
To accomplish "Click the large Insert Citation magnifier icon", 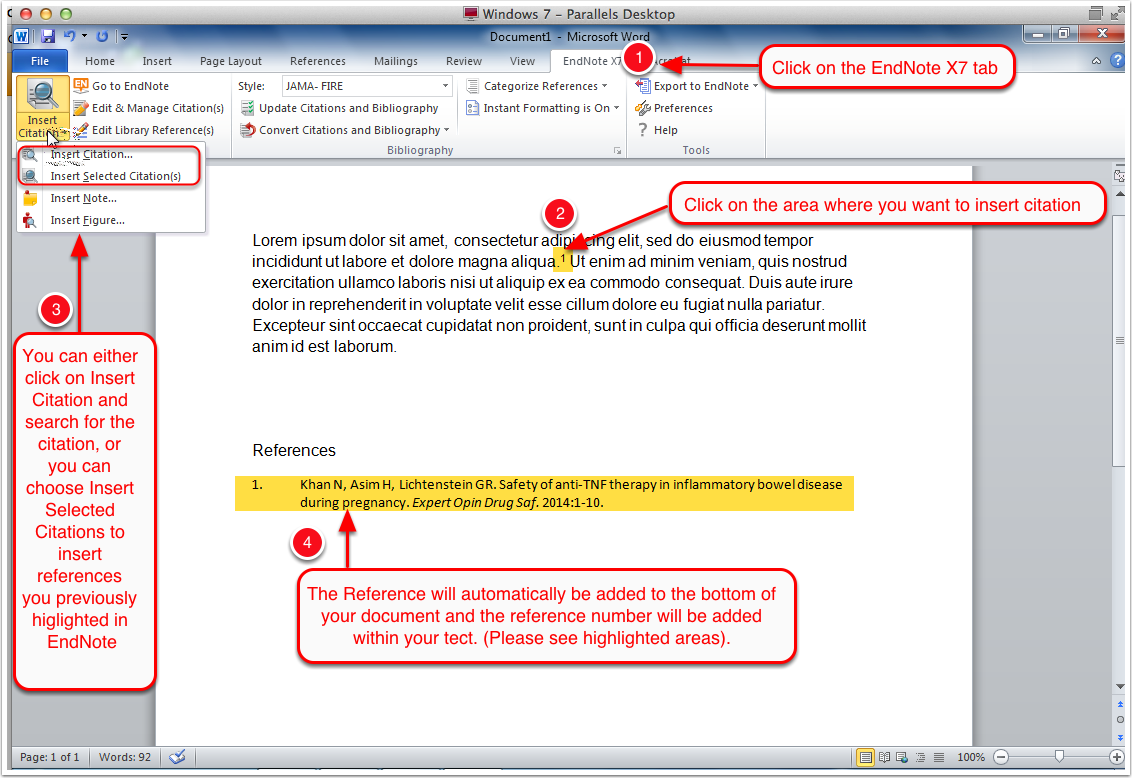I will click(43, 94).
